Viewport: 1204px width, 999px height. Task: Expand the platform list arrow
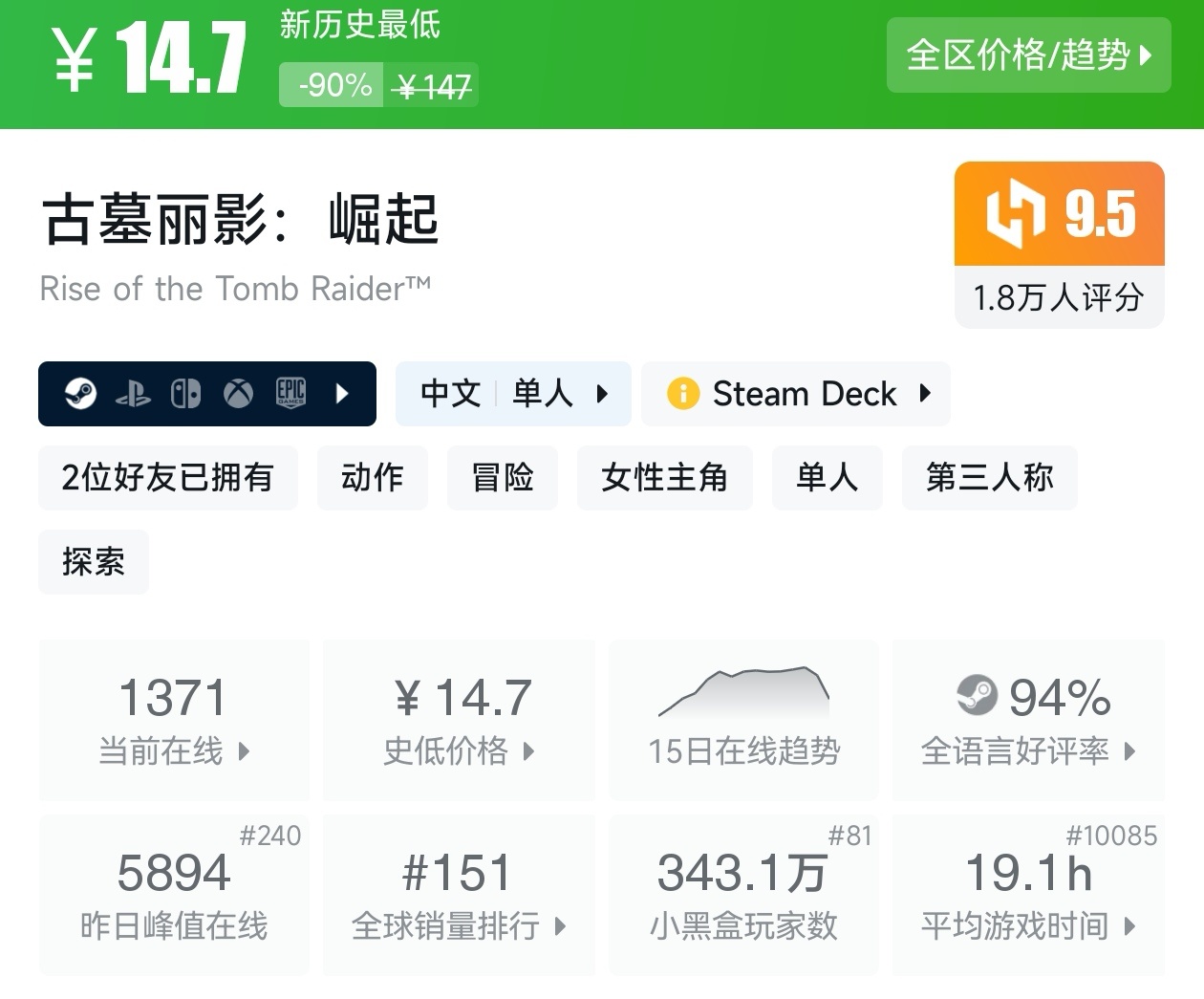click(343, 394)
